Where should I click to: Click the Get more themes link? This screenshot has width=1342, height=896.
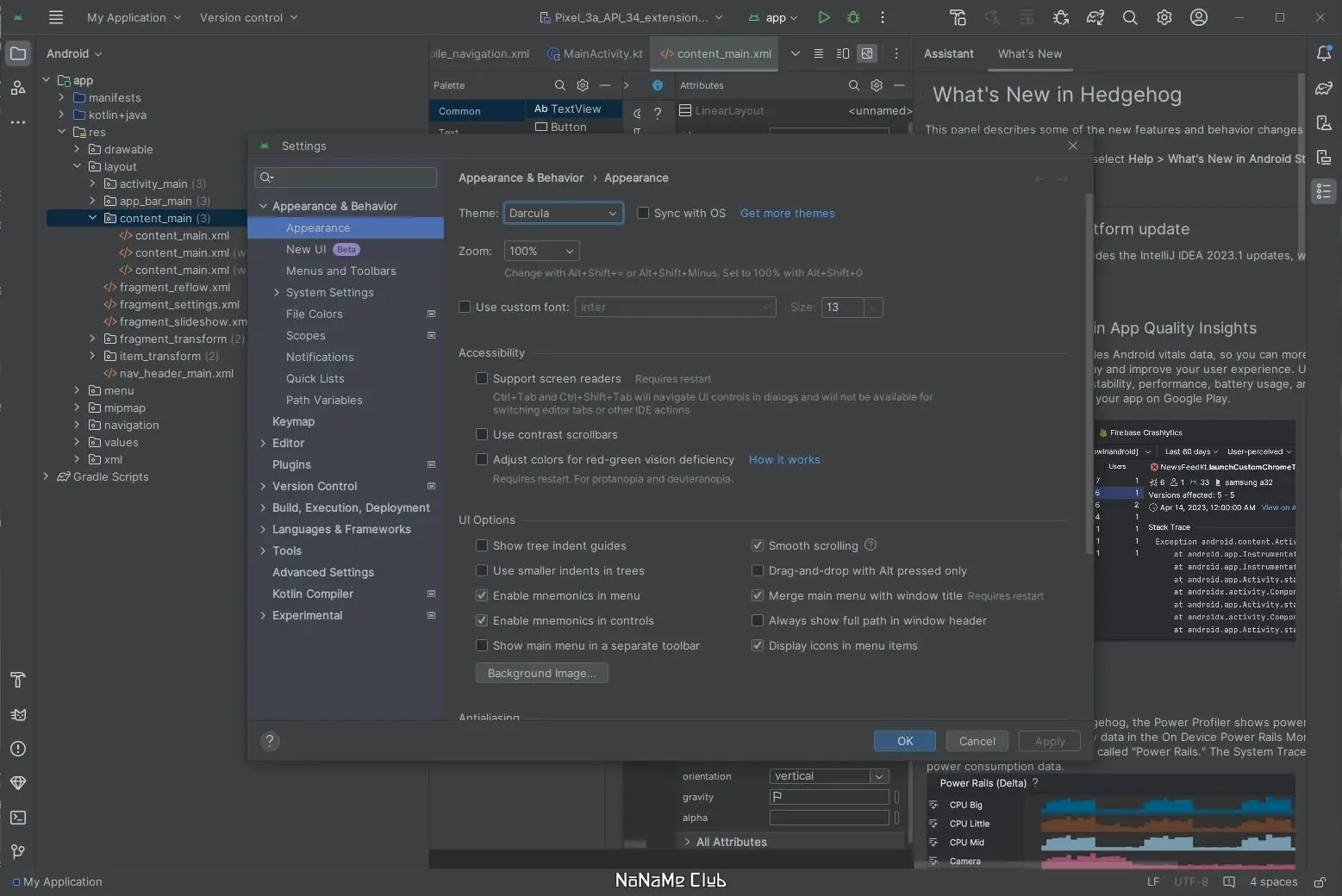(787, 213)
